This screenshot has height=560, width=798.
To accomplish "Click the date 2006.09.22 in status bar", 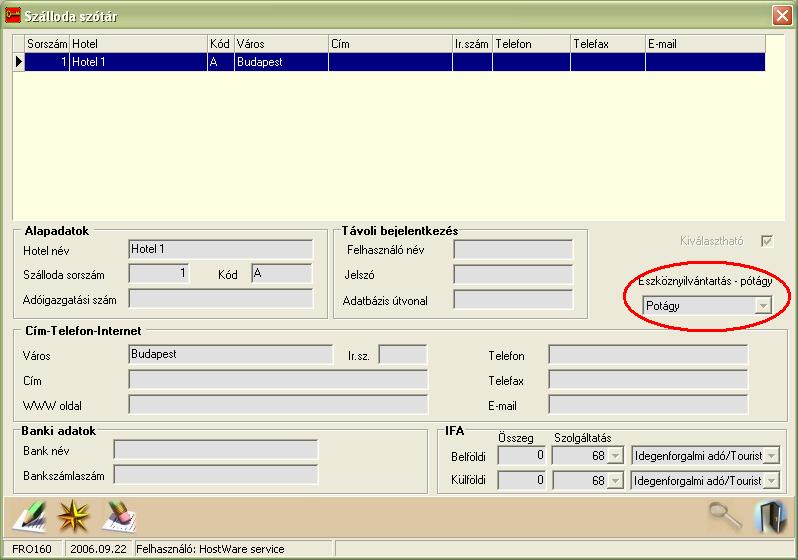I will [x=98, y=549].
